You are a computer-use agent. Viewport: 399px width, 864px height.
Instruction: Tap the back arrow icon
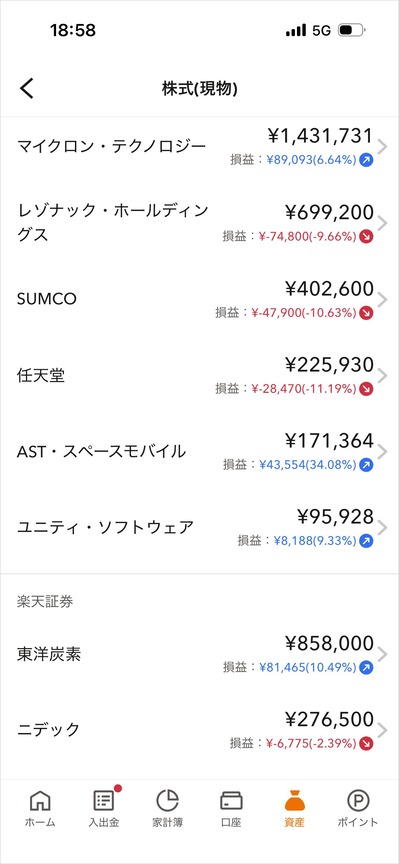26,88
